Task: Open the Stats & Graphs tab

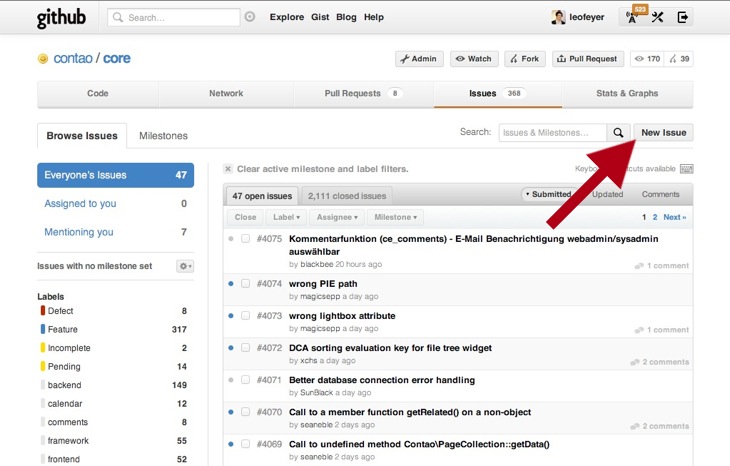Action: 627,94
